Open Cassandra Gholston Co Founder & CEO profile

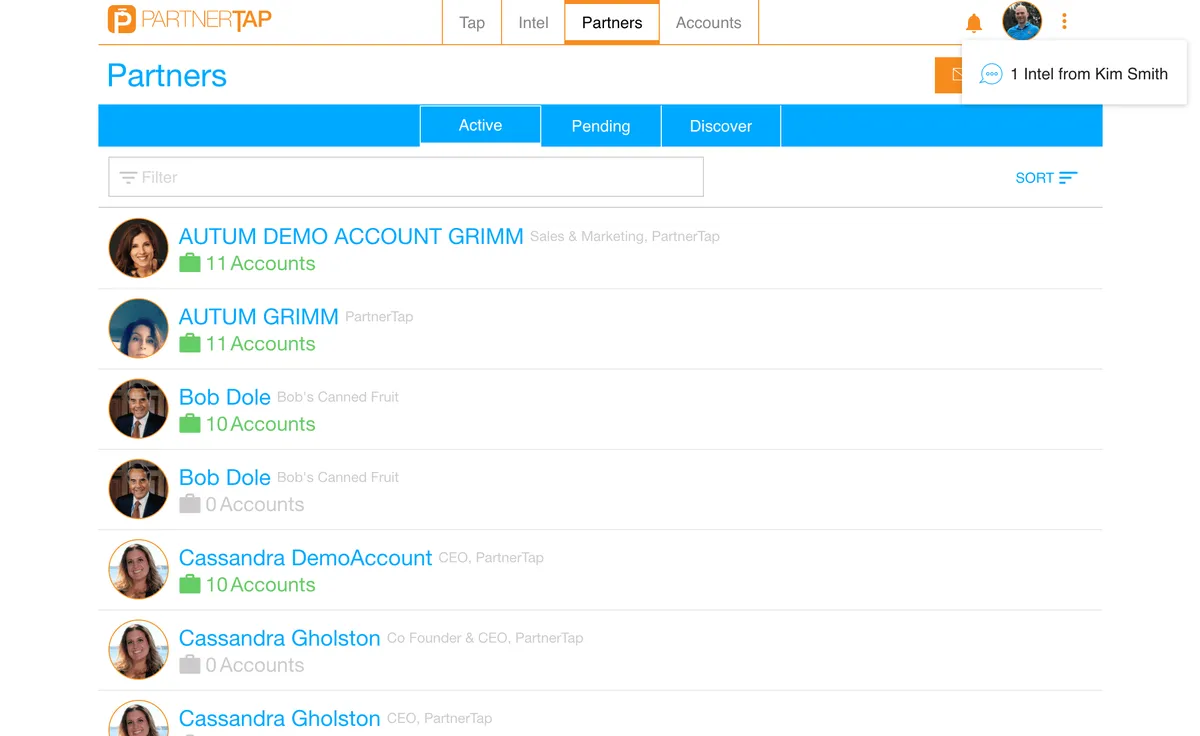[279, 638]
